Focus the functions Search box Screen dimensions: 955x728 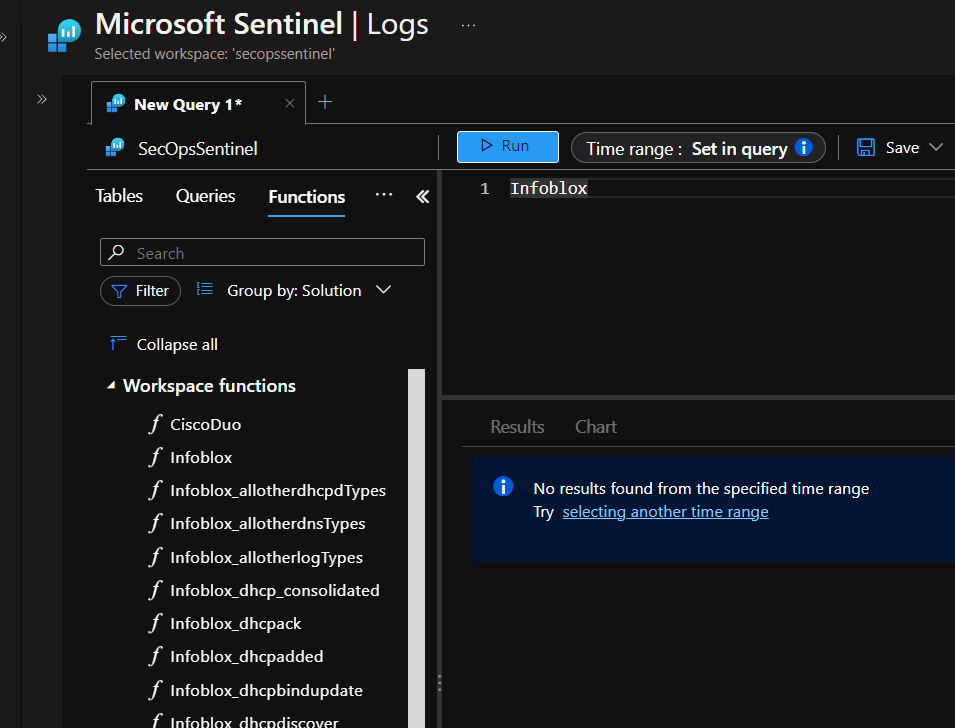263,252
